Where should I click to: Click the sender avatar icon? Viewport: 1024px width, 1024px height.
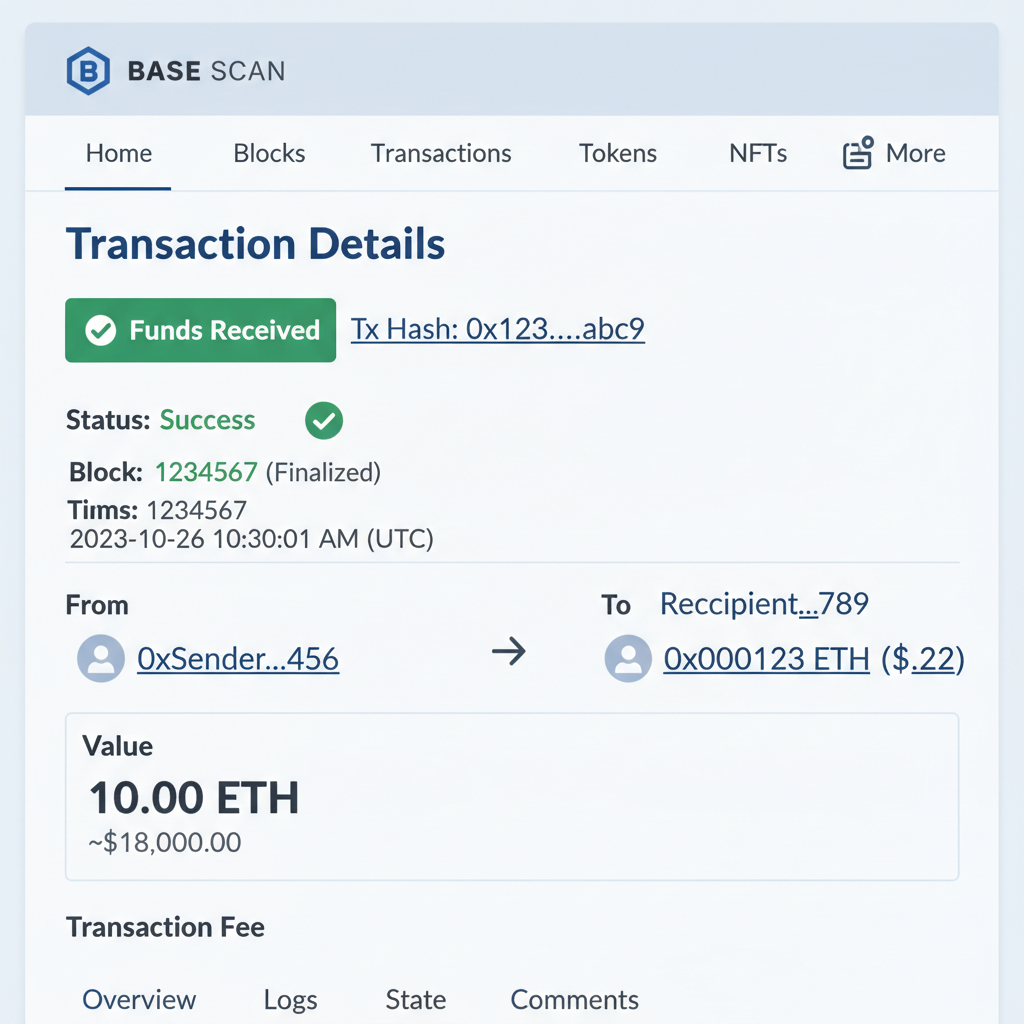100,658
